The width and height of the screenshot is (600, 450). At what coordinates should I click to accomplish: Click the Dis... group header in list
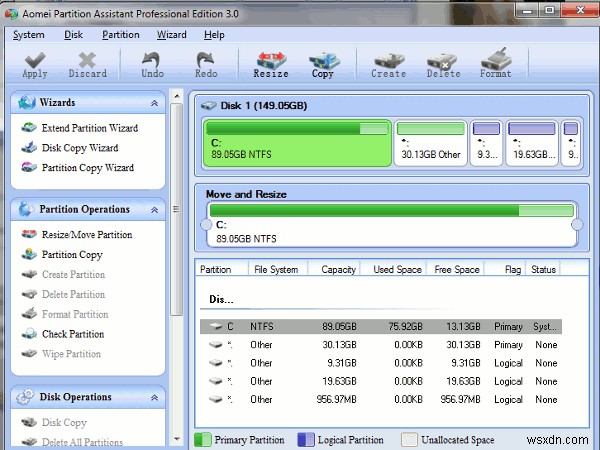tap(221, 299)
